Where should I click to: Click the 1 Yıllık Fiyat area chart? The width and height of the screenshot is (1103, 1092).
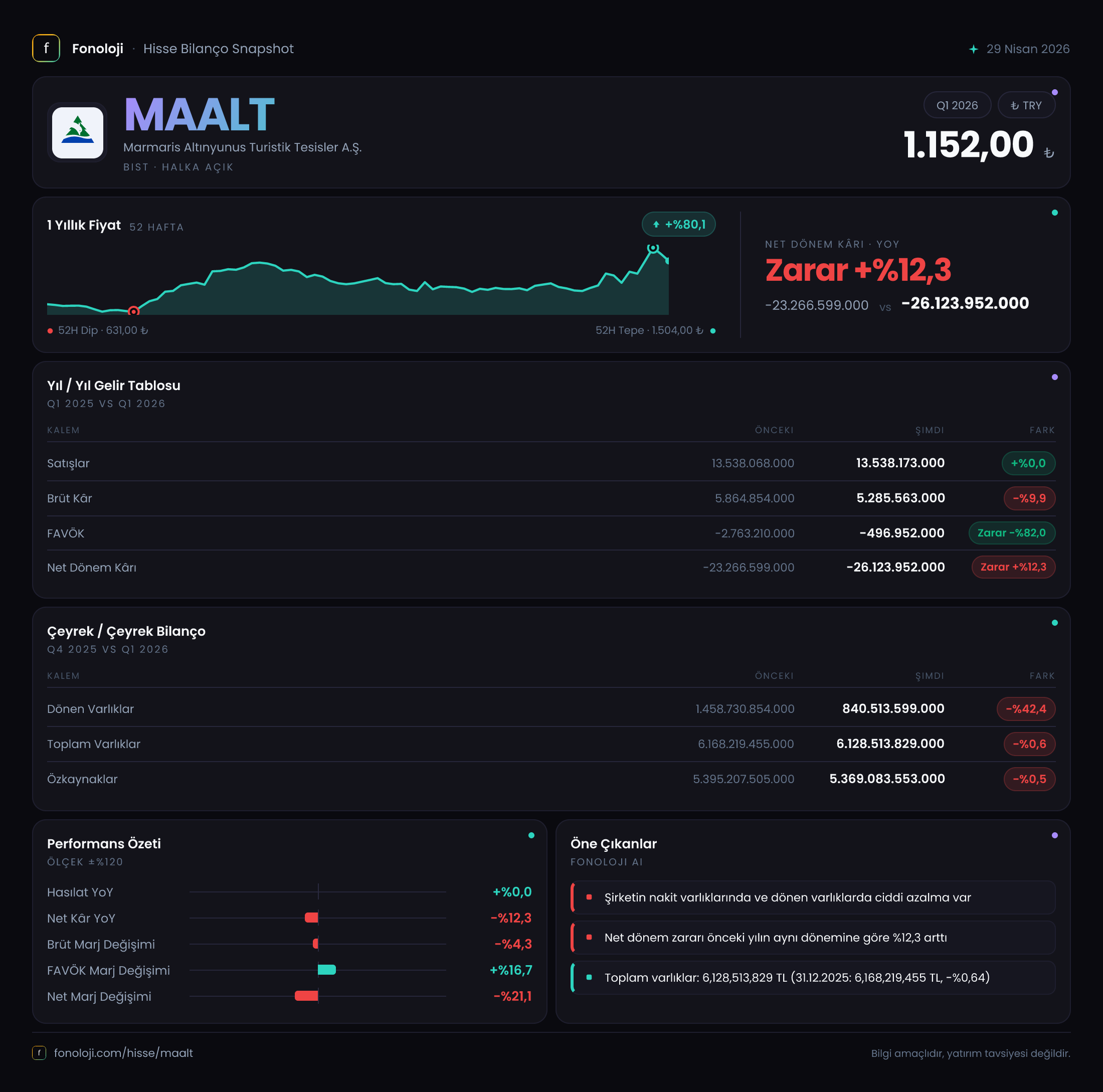358,280
